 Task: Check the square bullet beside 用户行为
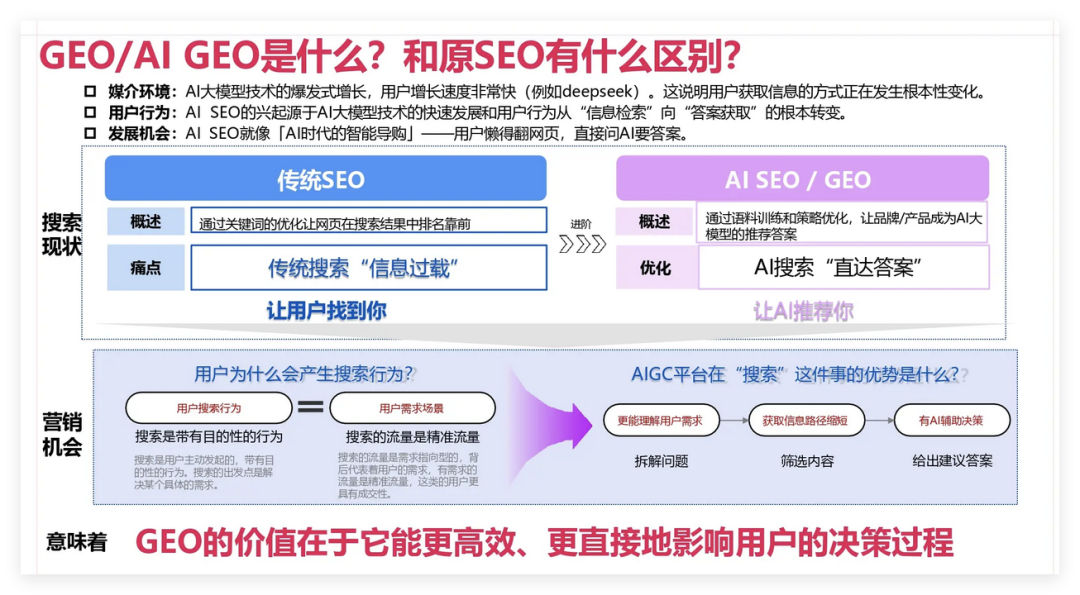point(90,113)
